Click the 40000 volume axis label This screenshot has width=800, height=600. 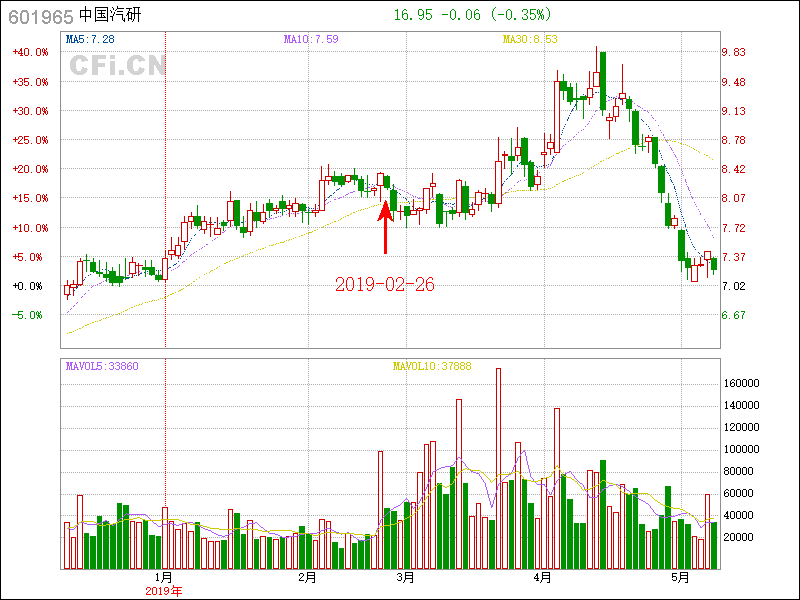point(739,515)
